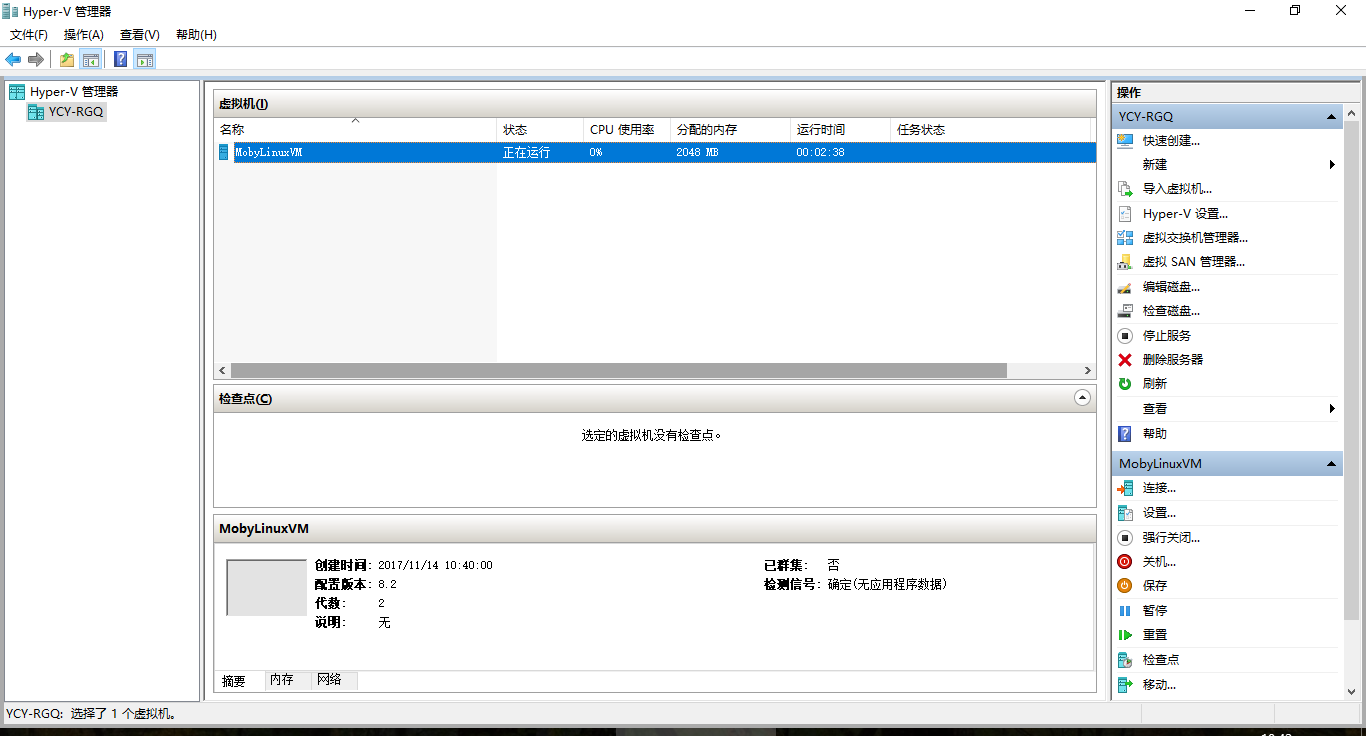Click the gray Forward arrow in toolbar

coord(36,59)
